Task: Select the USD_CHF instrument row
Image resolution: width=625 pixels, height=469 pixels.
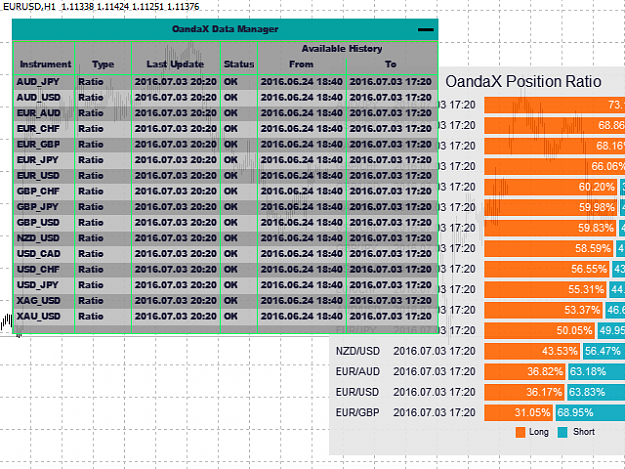Action: coord(225,269)
